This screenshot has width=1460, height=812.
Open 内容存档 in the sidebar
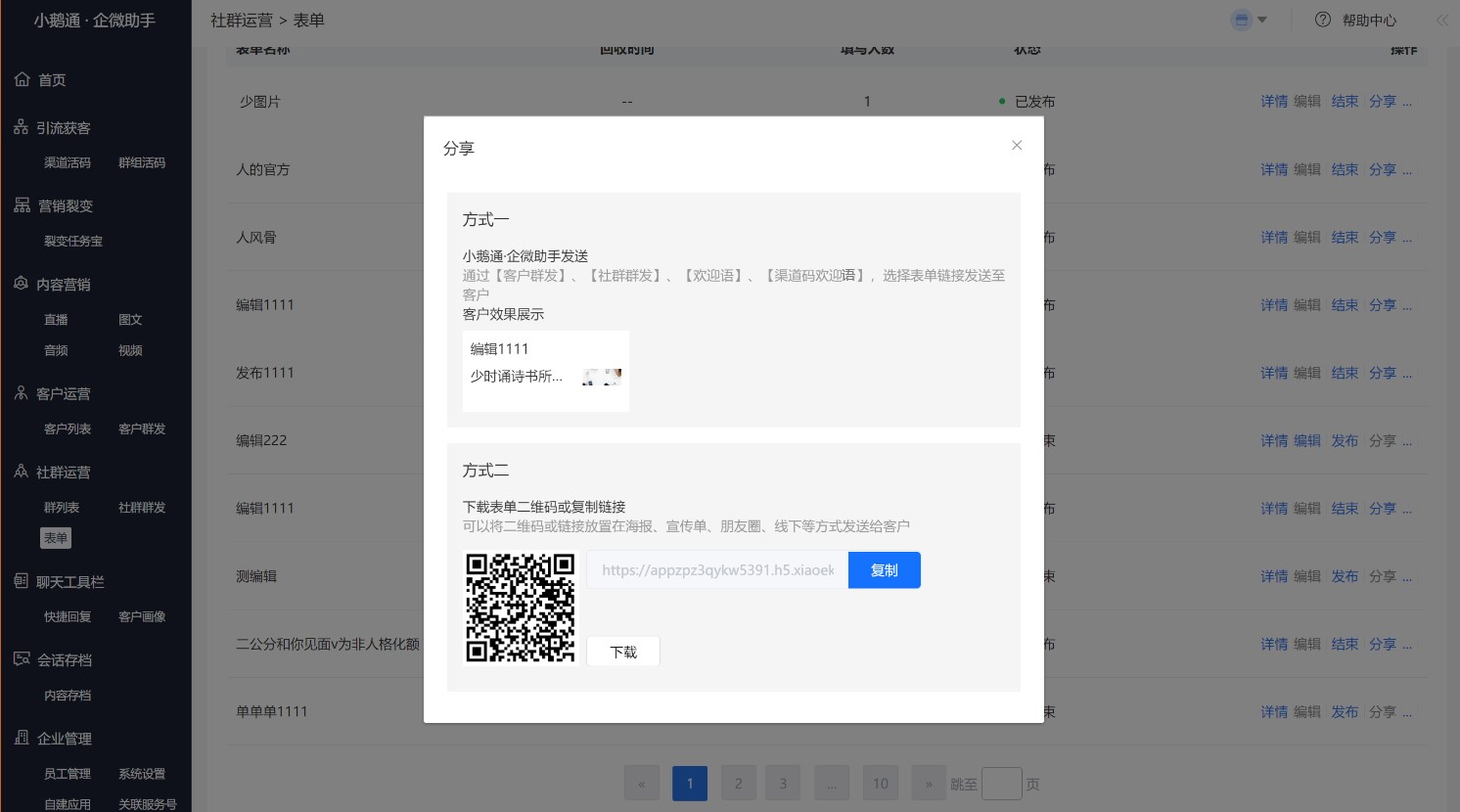click(x=68, y=695)
